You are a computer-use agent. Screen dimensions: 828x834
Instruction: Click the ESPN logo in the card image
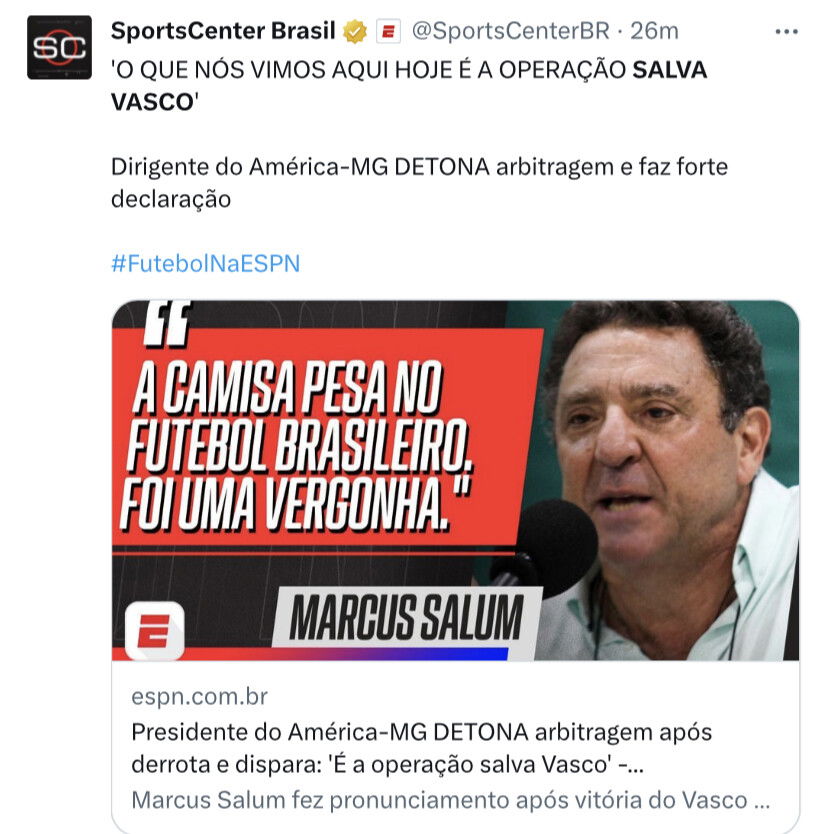click(x=154, y=630)
